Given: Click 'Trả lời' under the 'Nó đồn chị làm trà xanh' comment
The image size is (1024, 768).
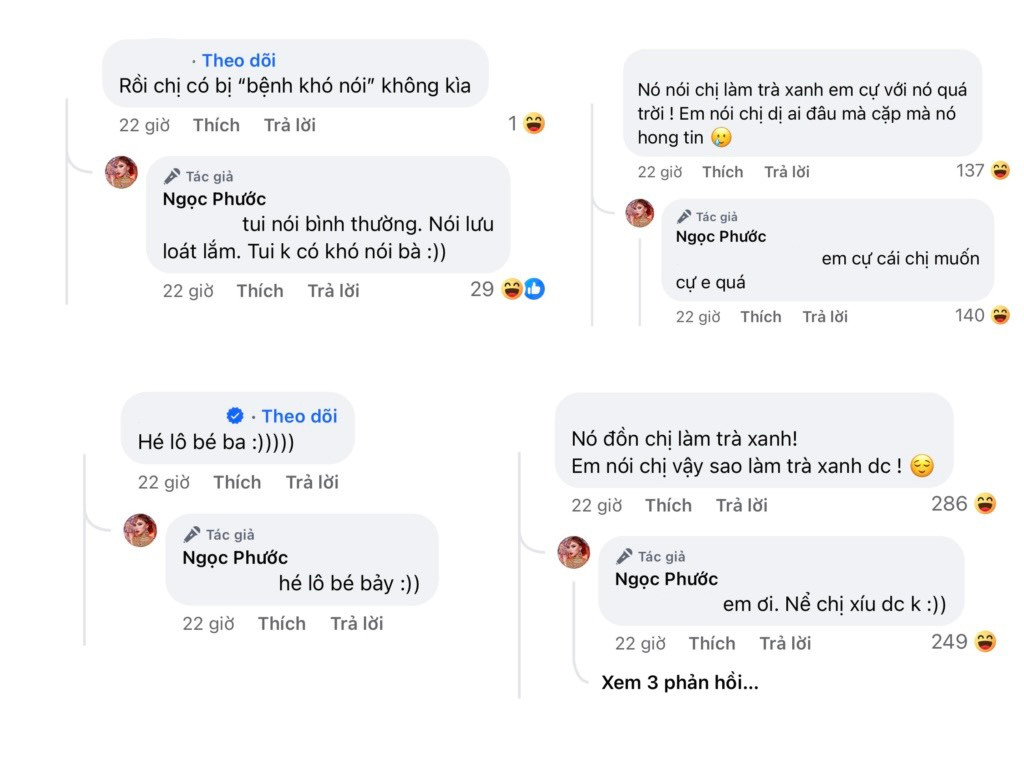Looking at the screenshot, I should point(741,505).
